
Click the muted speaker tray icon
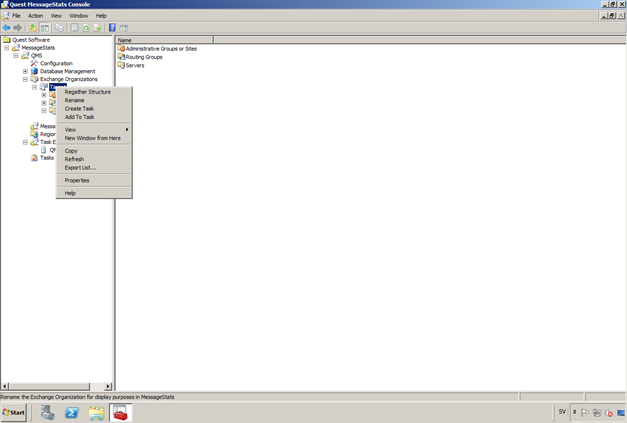point(609,413)
